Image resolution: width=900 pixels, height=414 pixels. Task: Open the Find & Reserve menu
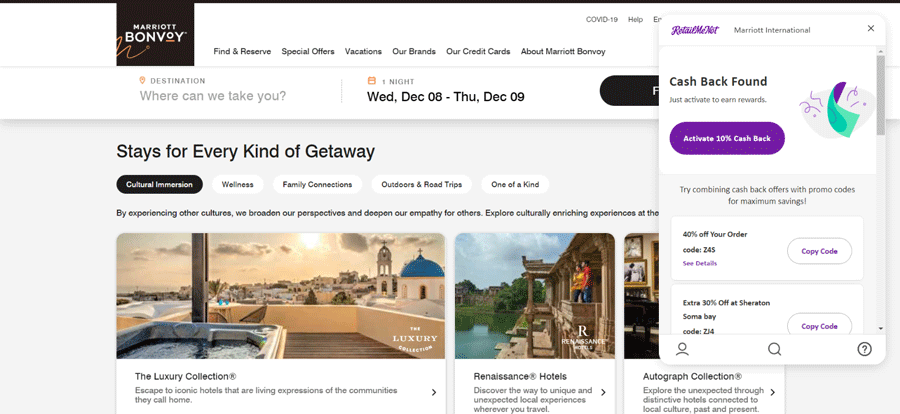click(x=242, y=51)
